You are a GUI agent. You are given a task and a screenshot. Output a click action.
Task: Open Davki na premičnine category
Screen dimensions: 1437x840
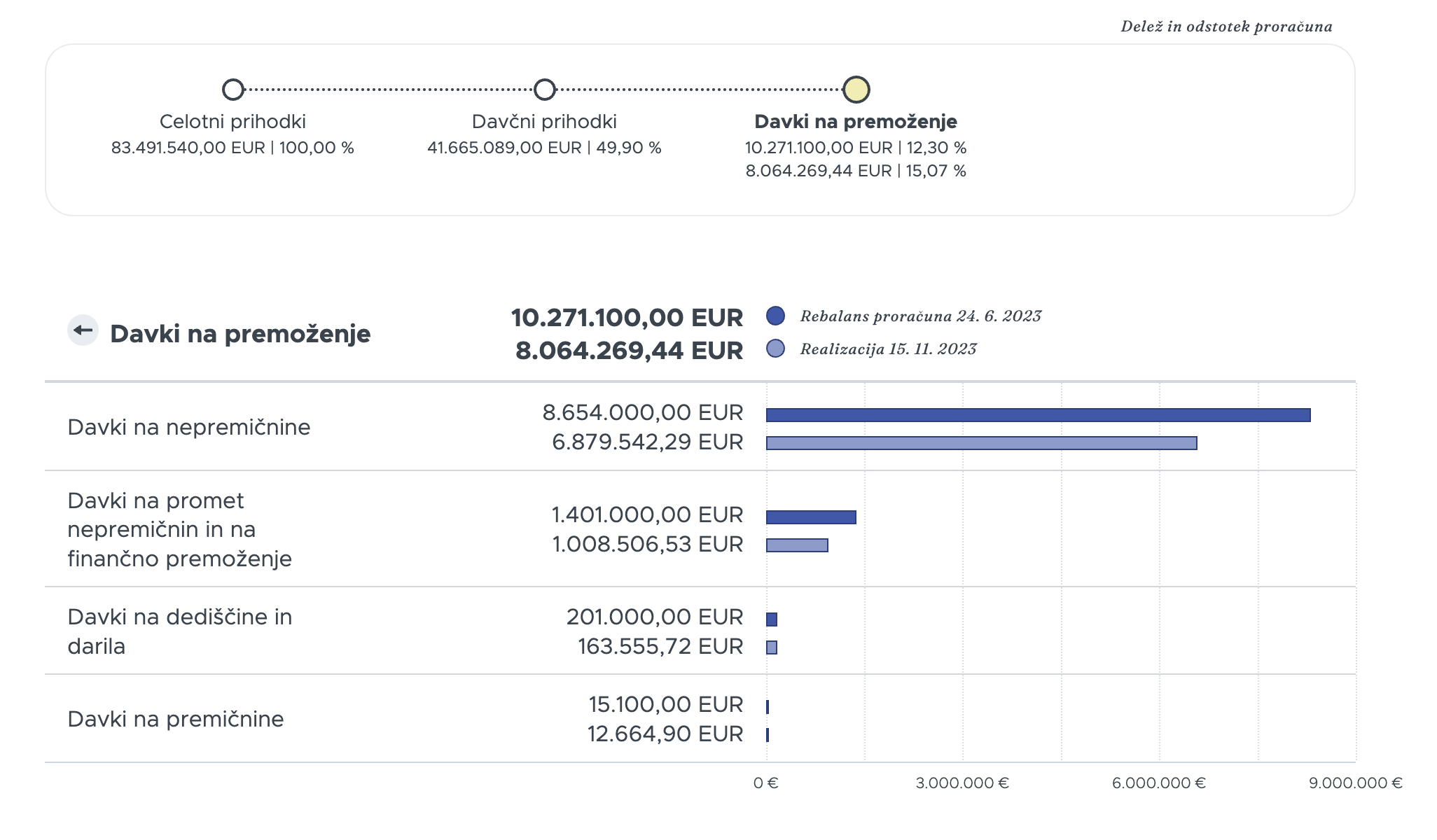tap(700, 719)
